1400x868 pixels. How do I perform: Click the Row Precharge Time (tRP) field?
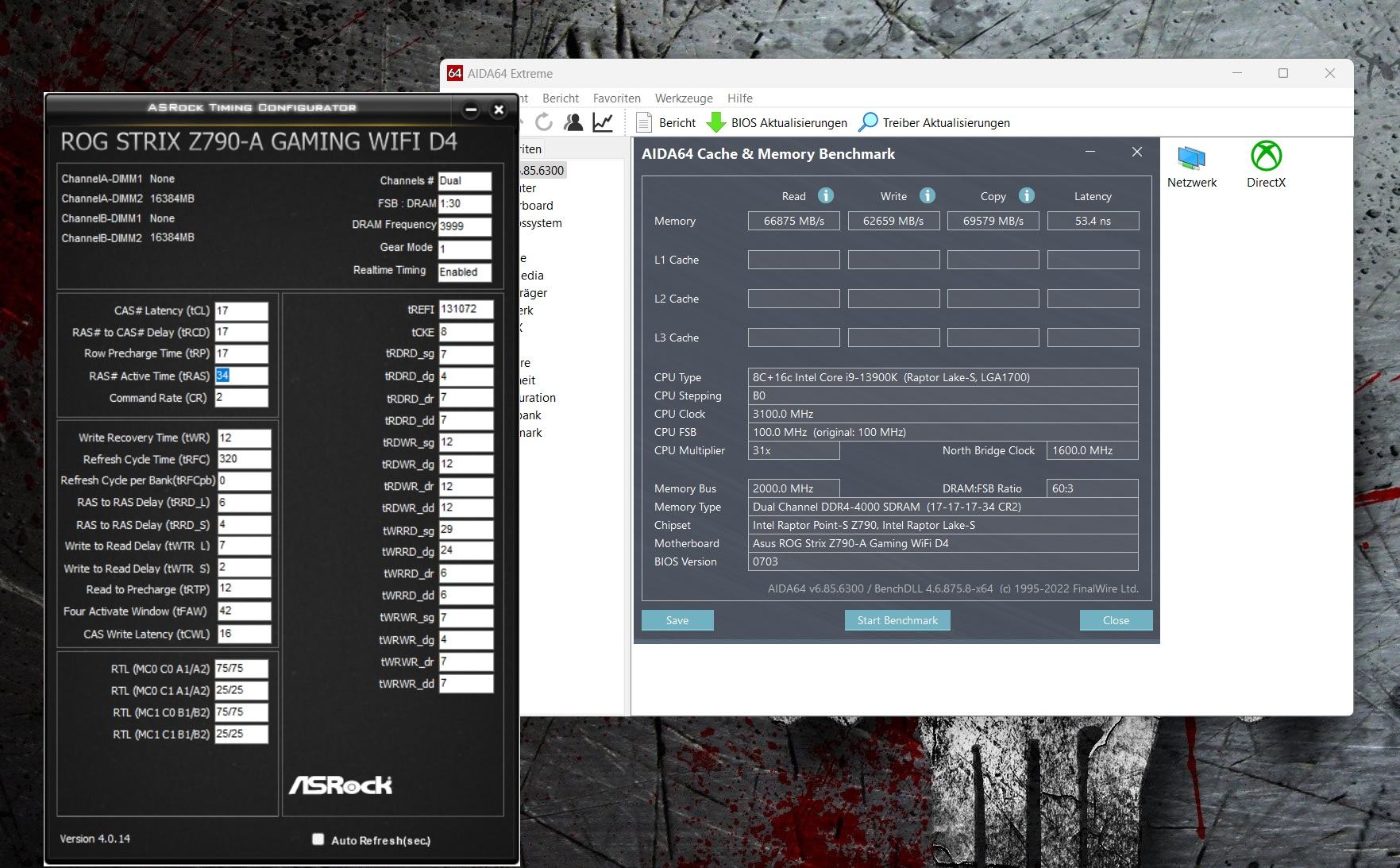click(241, 353)
